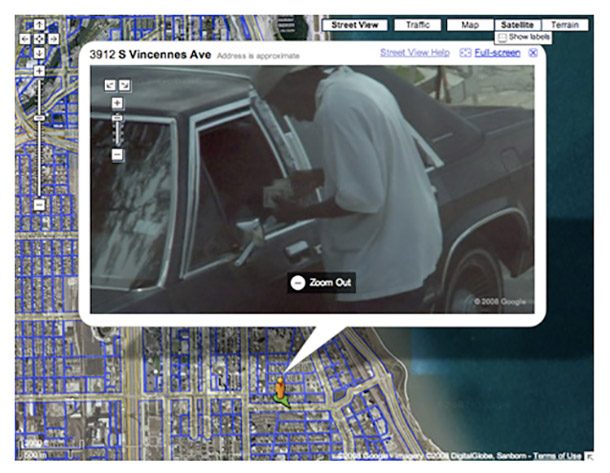Screen dimensions: 610x473
Task: Click the Address is approximate note
Action: tap(258, 56)
